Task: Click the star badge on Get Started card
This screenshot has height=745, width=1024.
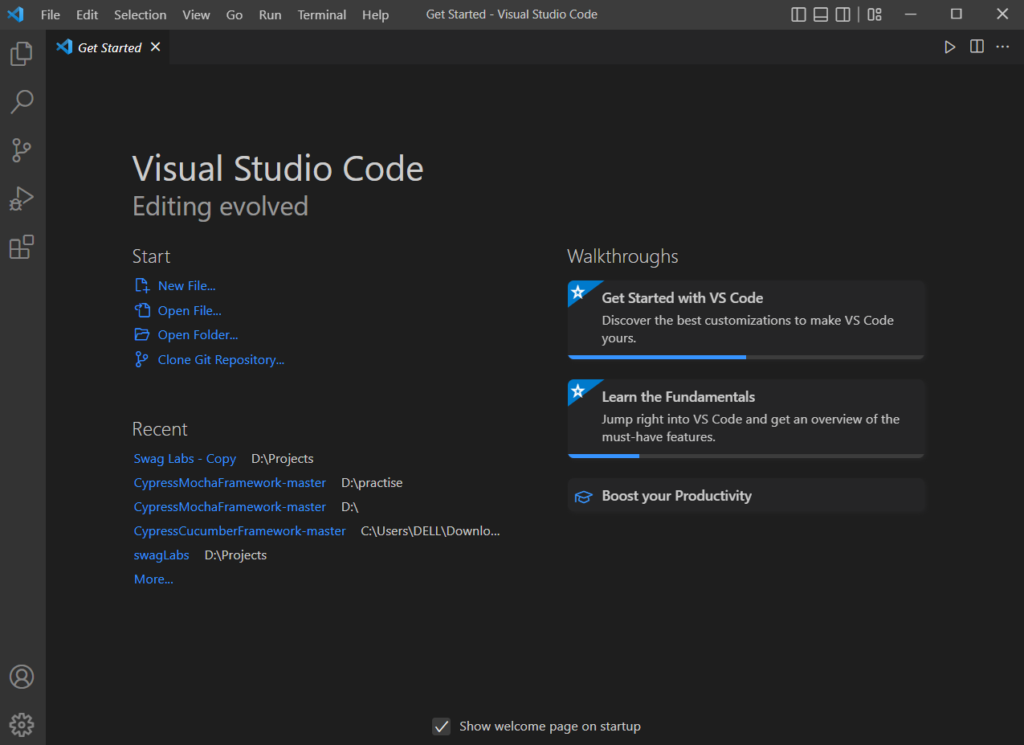Action: click(x=578, y=292)
